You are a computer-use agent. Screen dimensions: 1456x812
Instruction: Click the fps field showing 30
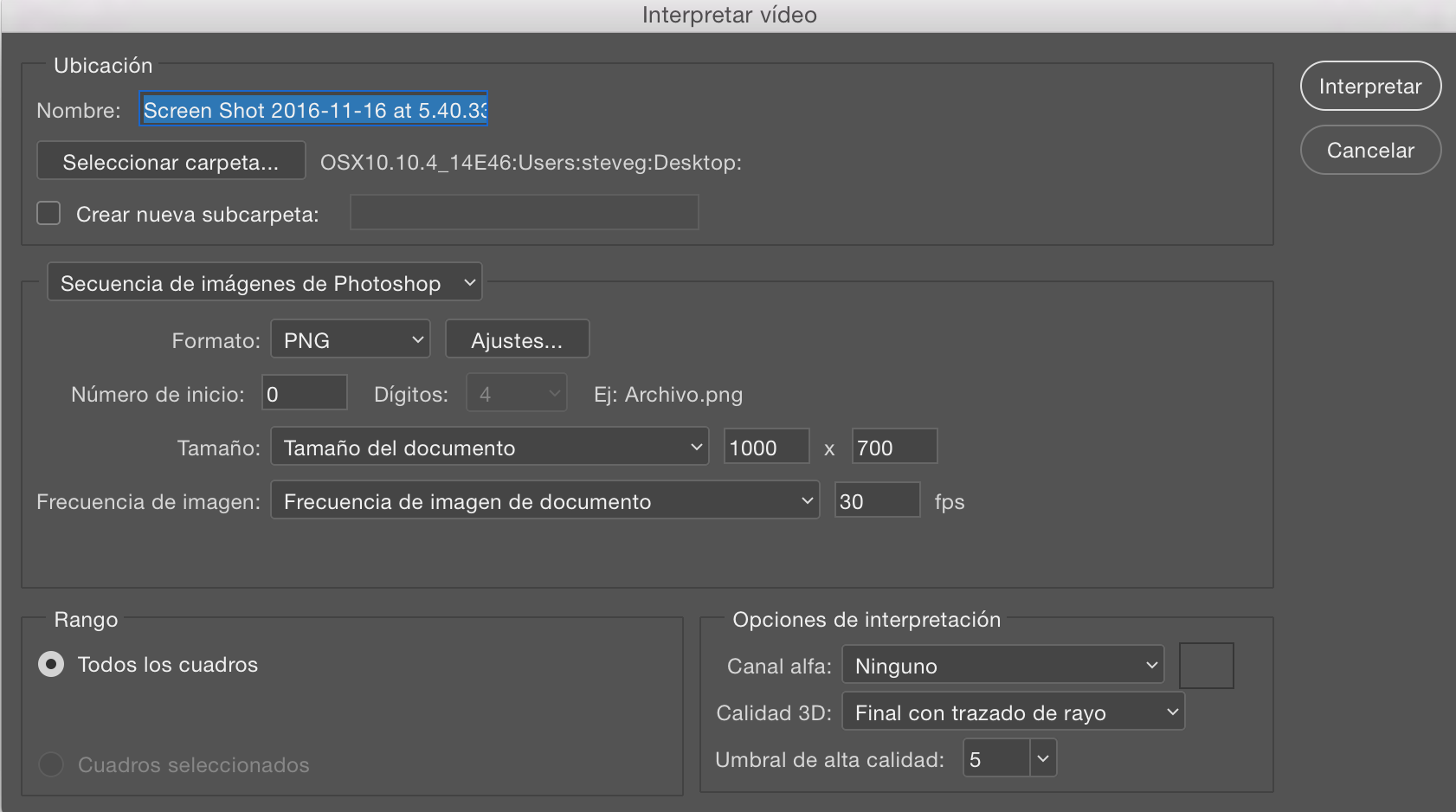878,500
